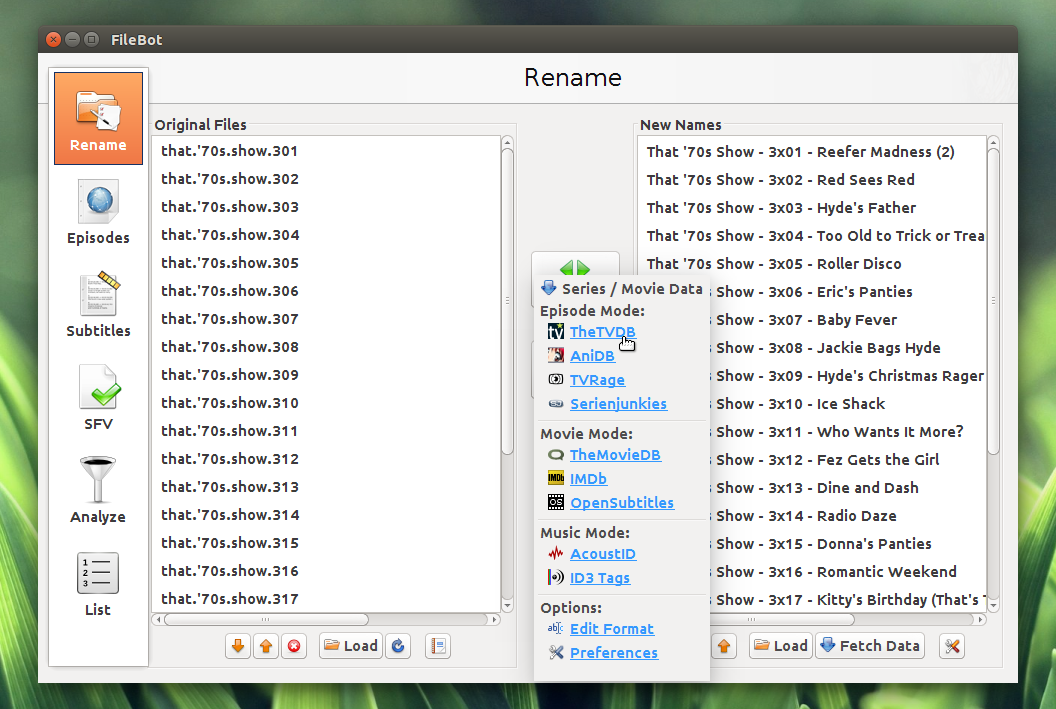Move original file up with arrow button
Viewport: 1056px width, 709px height.
coord(266,646)
